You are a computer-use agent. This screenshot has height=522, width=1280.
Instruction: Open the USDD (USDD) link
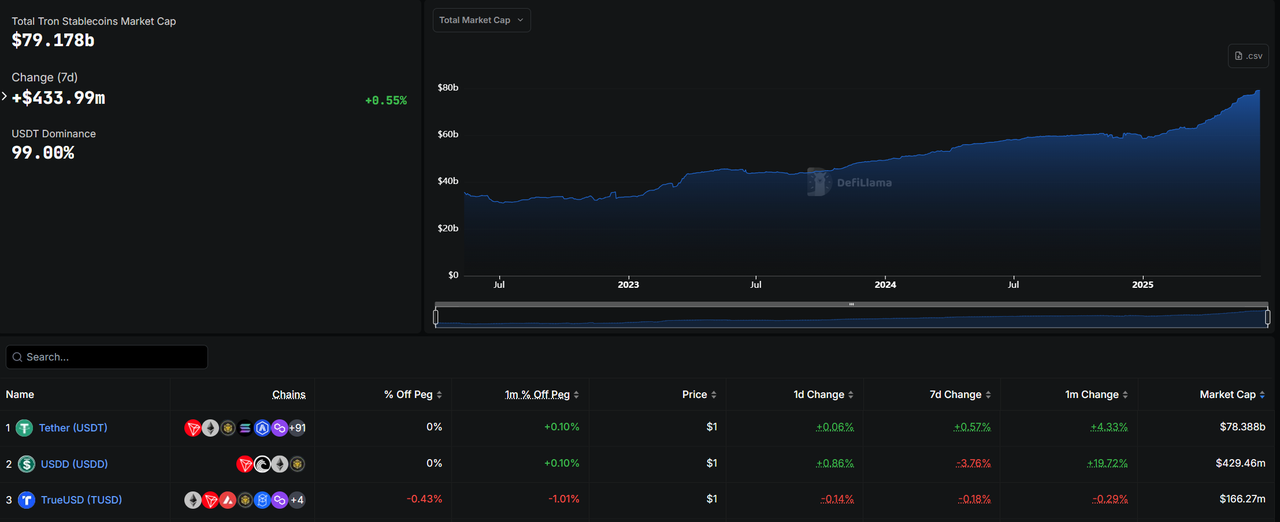tap(74, 464)
